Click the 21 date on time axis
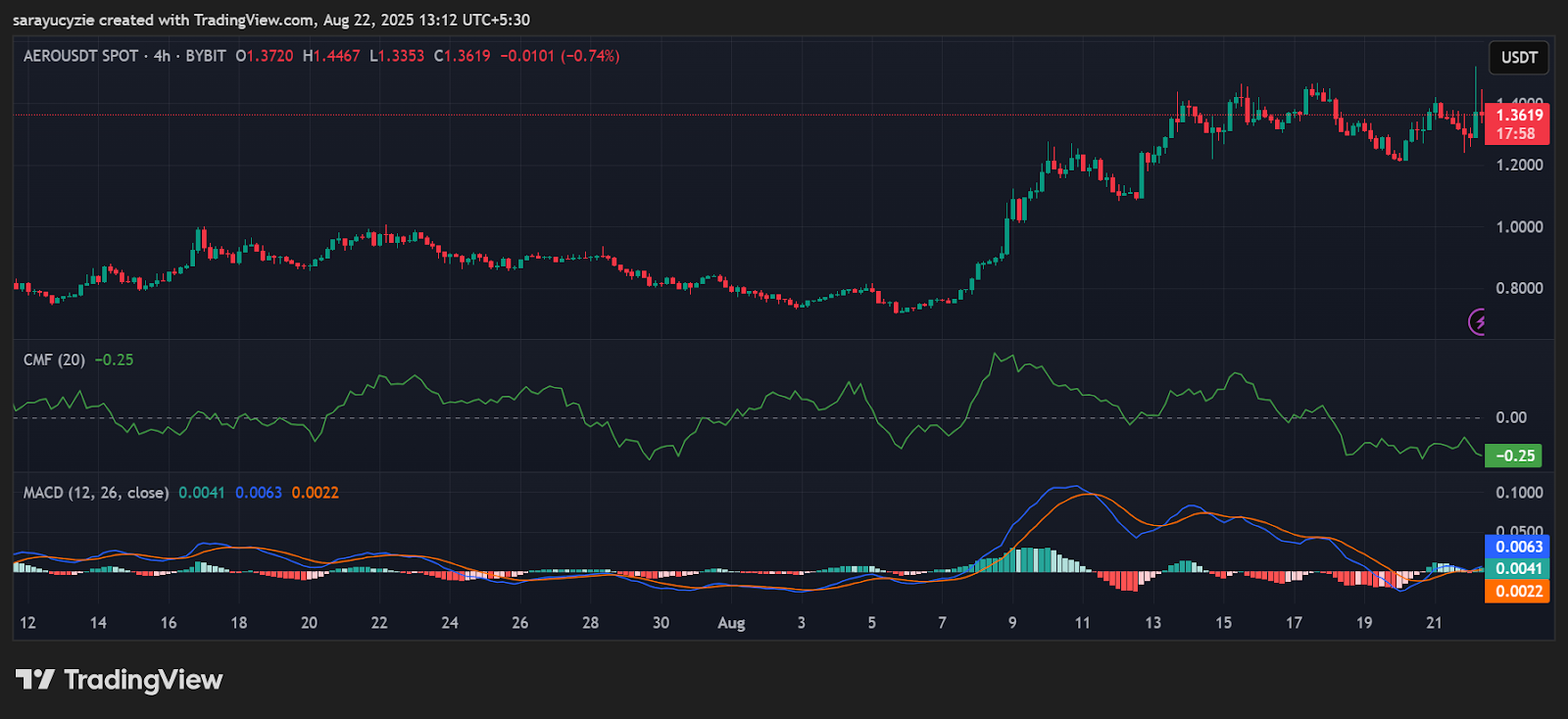Screen dimensions: 1568x719 point(1434,623)
